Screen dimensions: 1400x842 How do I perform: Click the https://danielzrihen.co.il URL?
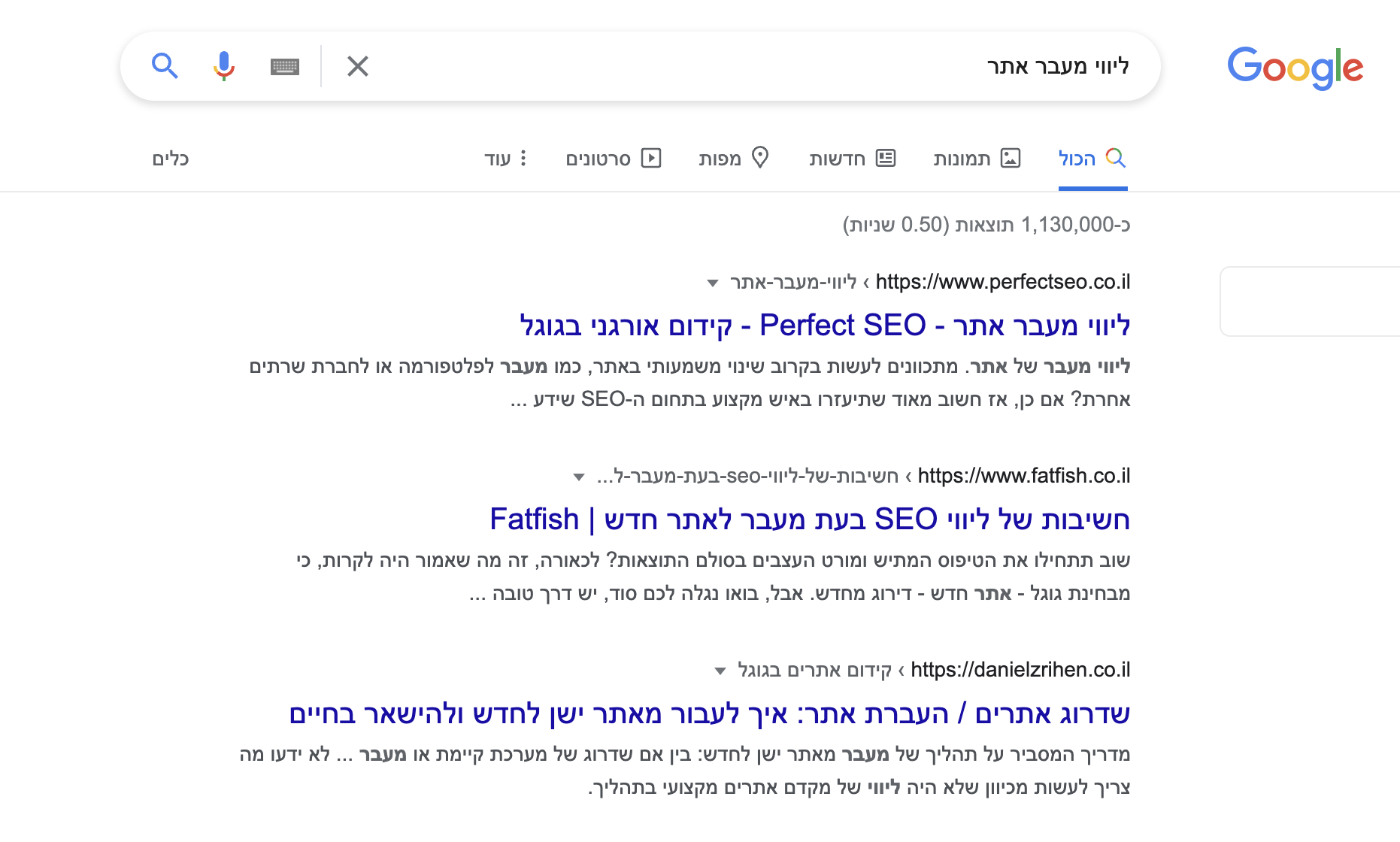pos(1020,670)
